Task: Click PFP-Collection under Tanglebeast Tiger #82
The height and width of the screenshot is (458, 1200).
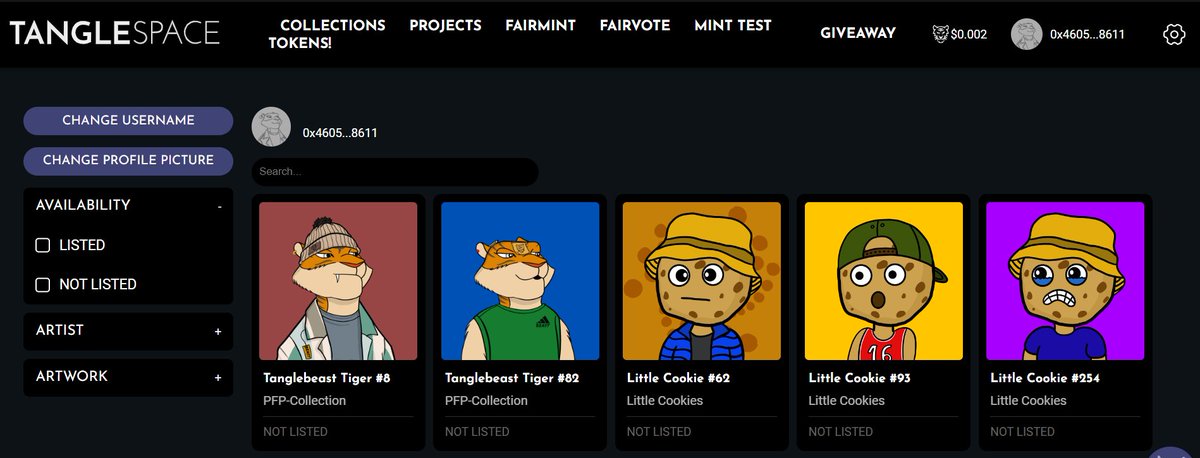Action: [x=486, y=401]
